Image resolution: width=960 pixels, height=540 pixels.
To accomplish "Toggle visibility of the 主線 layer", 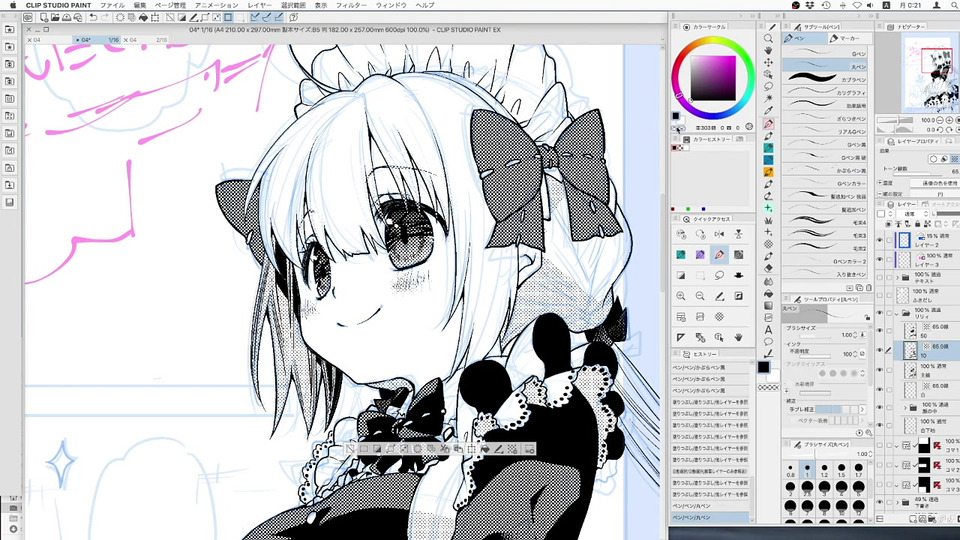I will (880, 370).
